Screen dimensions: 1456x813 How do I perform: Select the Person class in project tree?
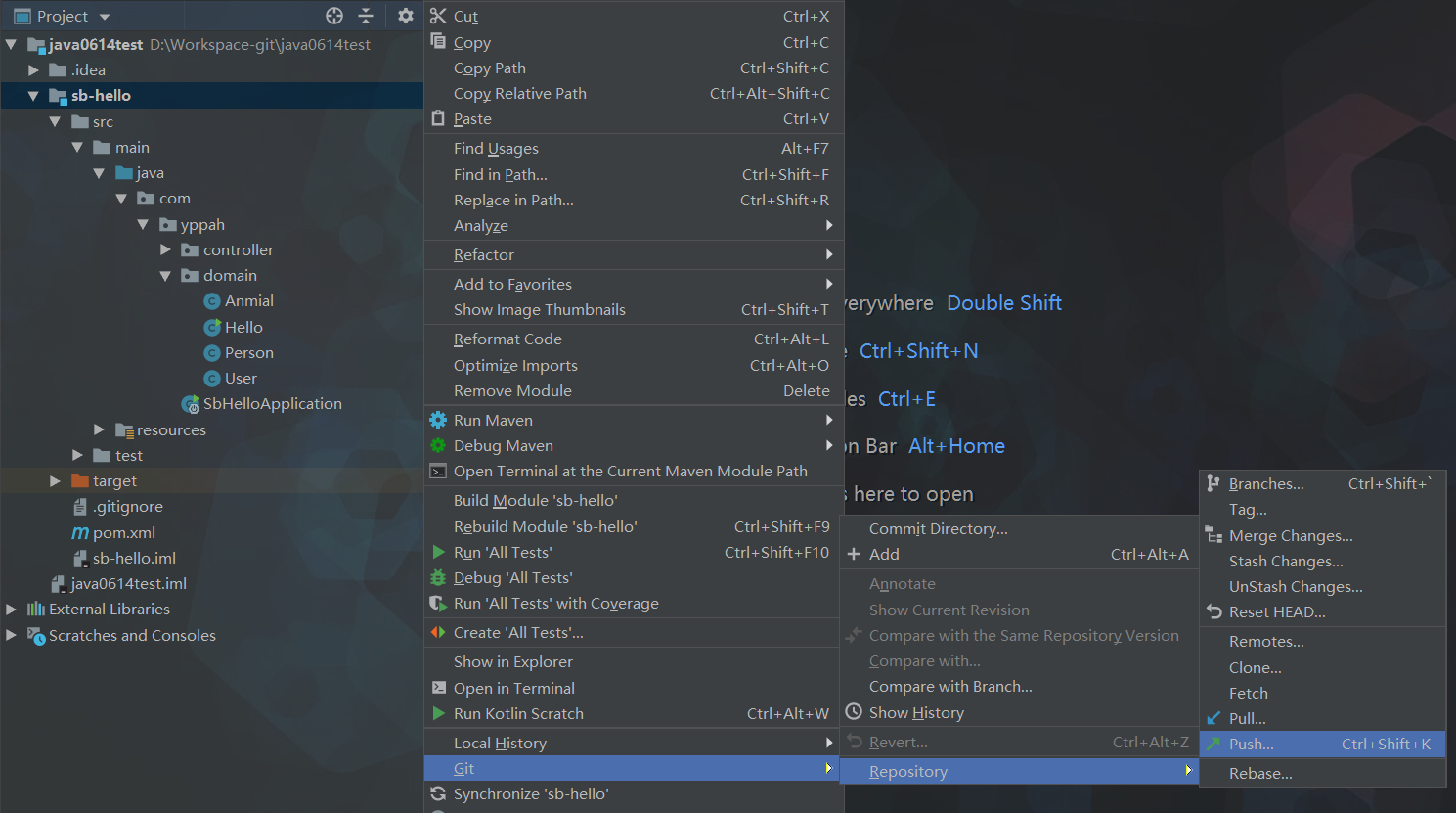pos(248,353)
